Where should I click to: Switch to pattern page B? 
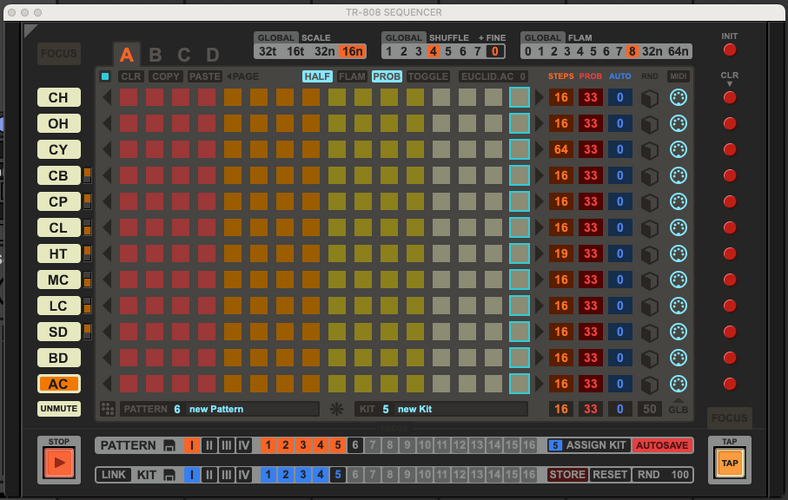pos(155,54)
